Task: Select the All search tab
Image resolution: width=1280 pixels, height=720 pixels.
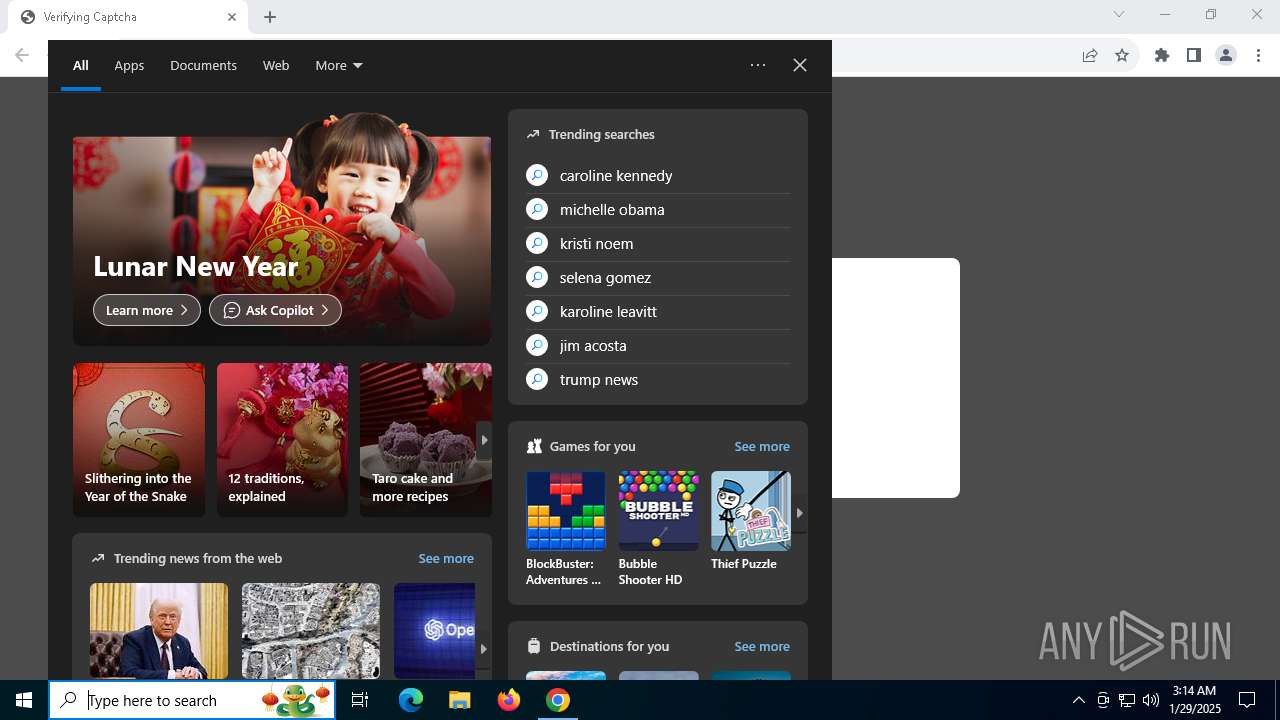Action: point(81,65)
